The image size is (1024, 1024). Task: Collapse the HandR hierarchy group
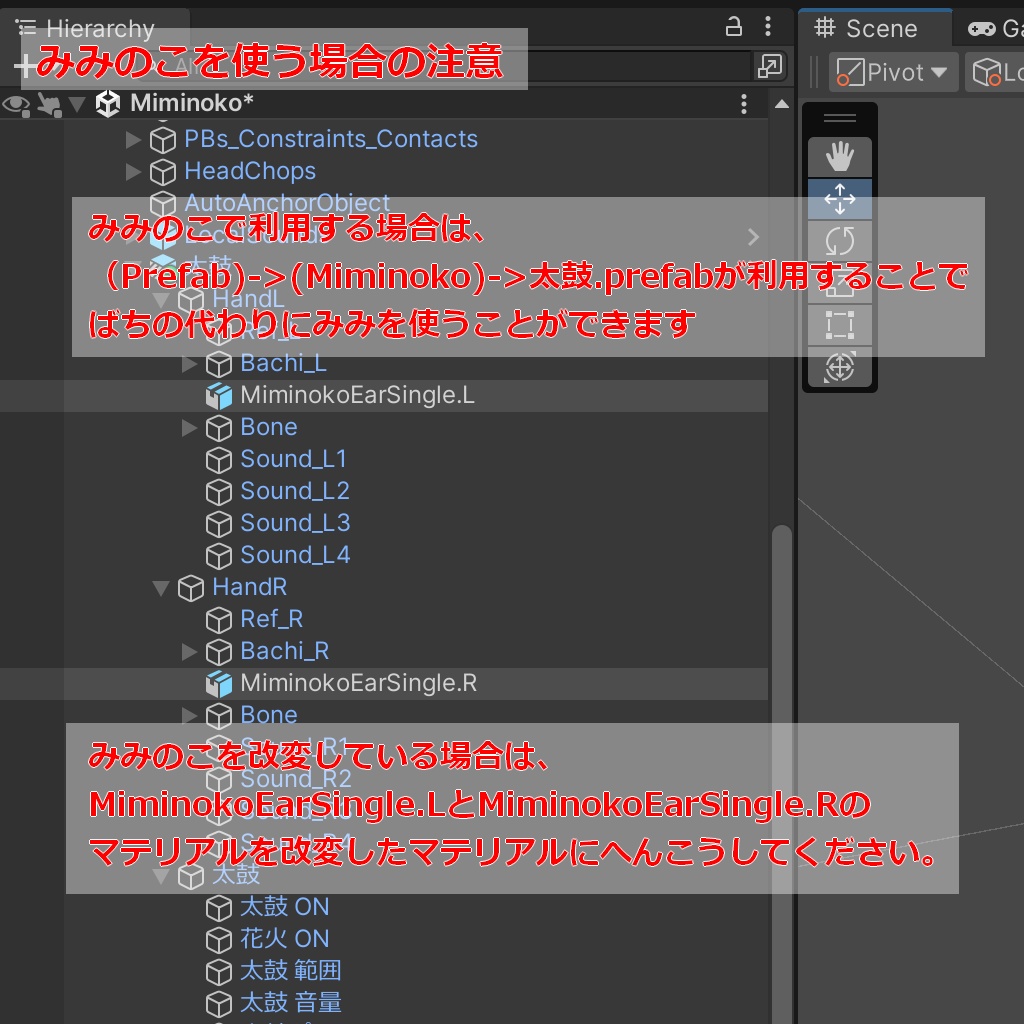point(162,588)
